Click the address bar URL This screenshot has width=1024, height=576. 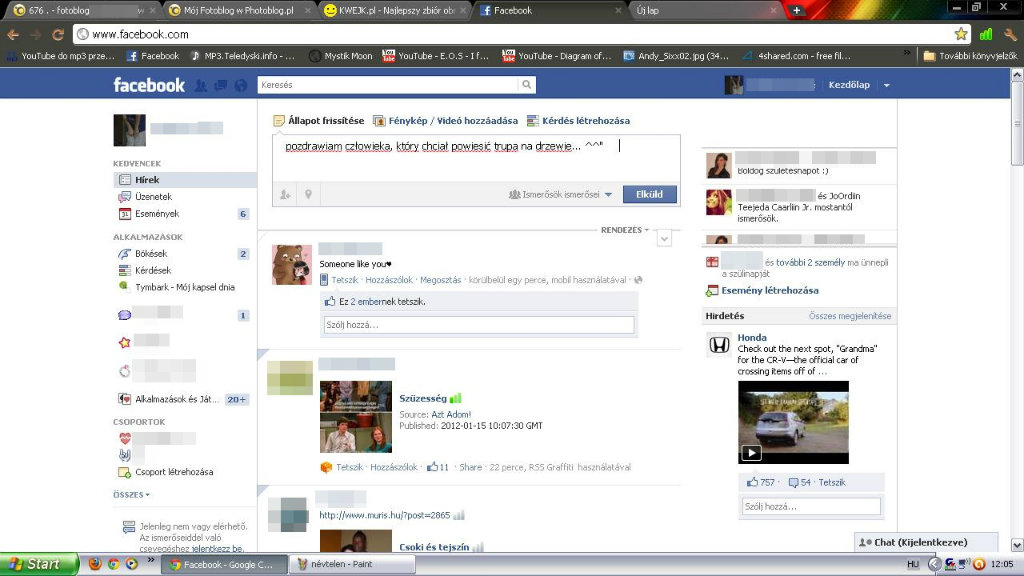point(140,35)
